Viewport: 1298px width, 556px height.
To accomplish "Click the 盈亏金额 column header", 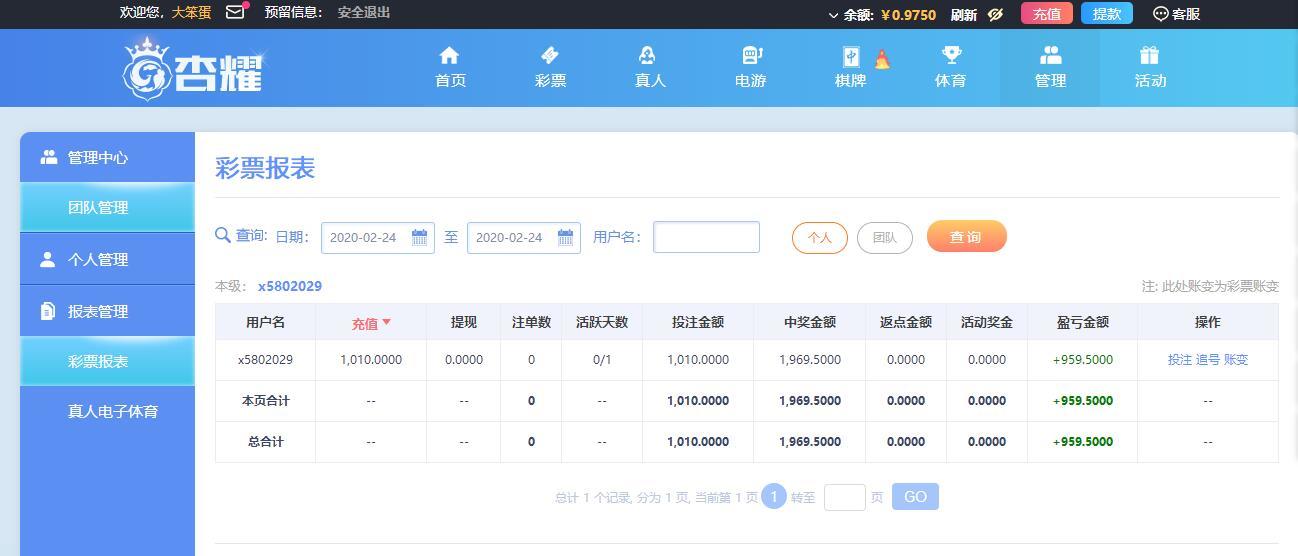I will (1083, 322).
